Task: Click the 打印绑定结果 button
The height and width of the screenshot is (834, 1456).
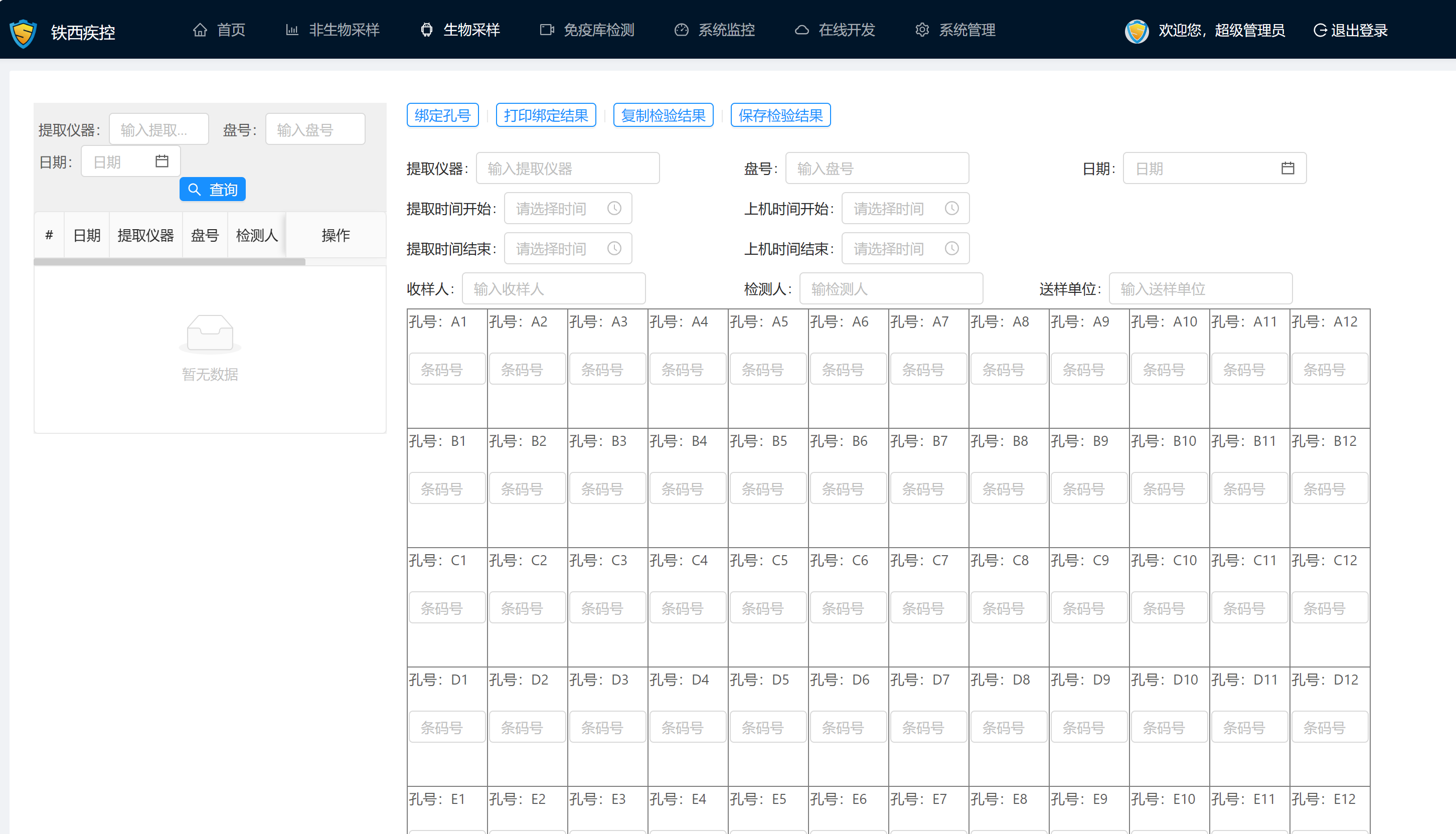Action: coord(546,115)
